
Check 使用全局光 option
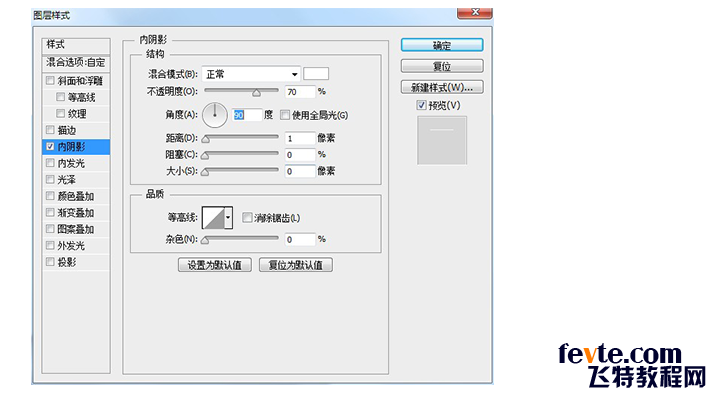pyautogui.click(x=285, y=115)
